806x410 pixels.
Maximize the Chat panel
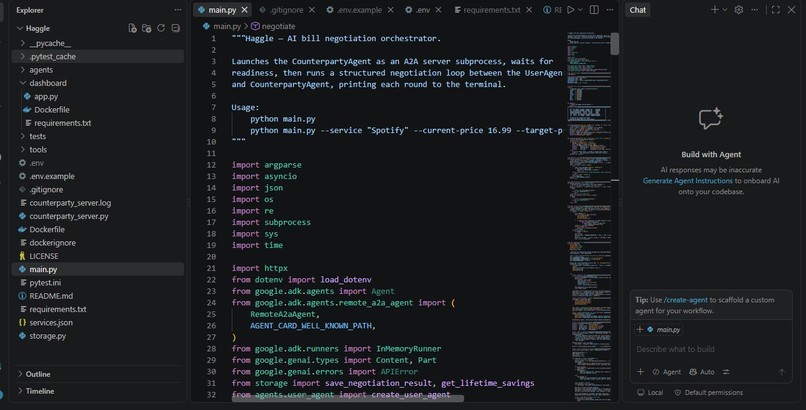(776, 10)
